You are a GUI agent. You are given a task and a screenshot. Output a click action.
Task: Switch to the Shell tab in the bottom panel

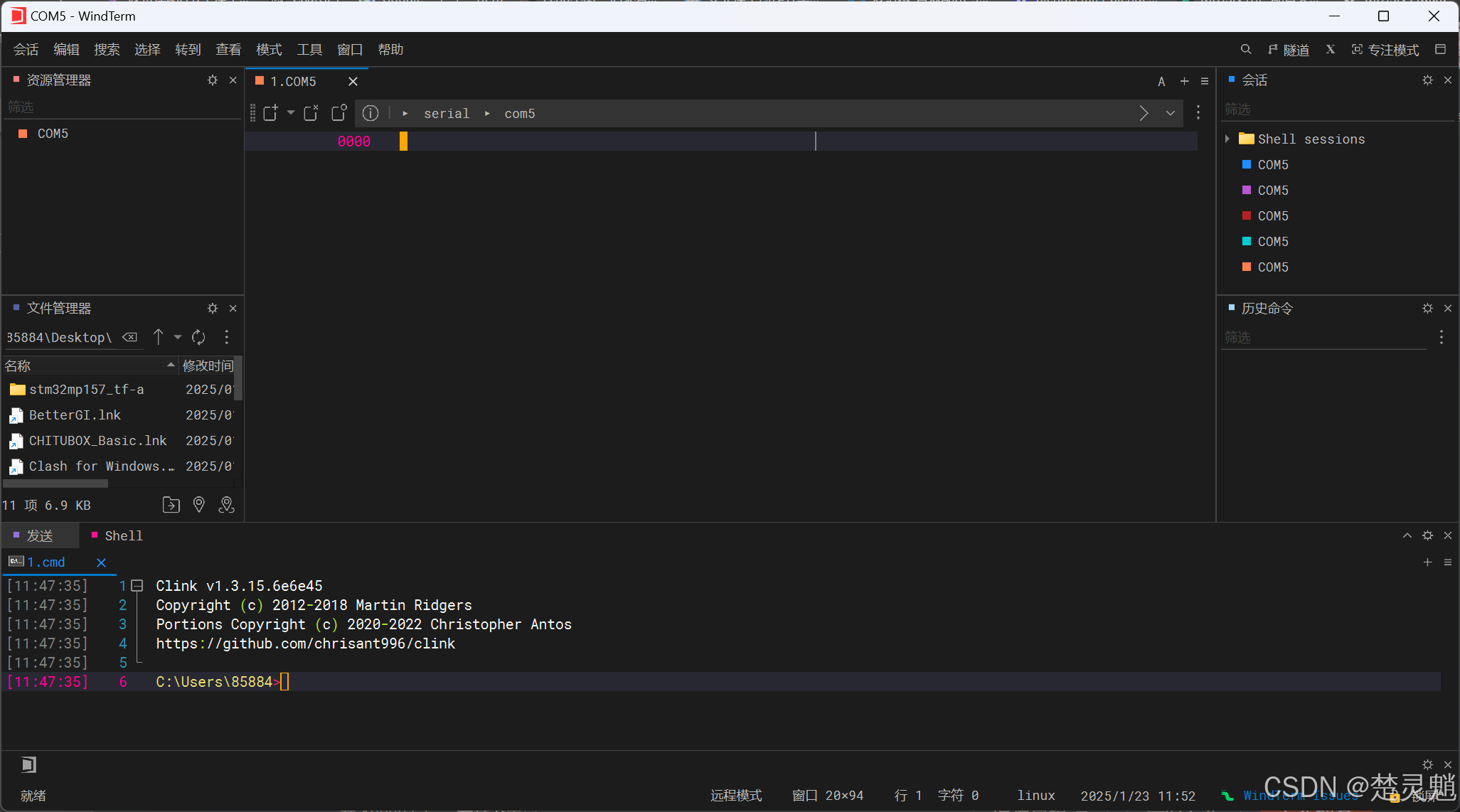point(123,535)
